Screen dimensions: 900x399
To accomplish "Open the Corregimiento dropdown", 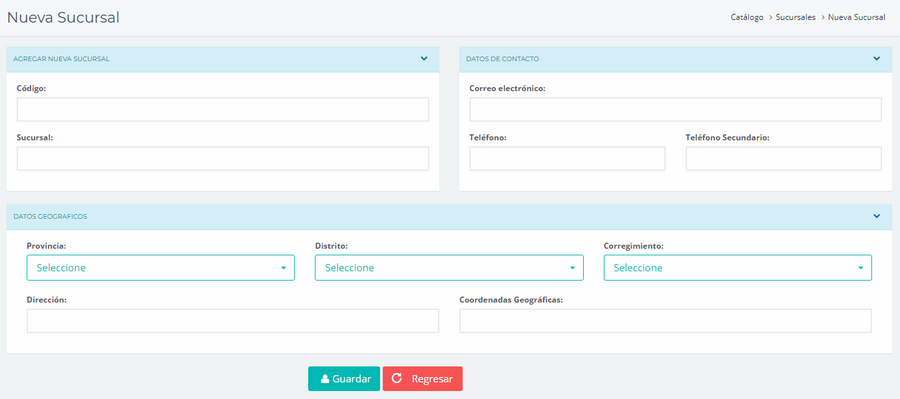I will click(738, 268).
